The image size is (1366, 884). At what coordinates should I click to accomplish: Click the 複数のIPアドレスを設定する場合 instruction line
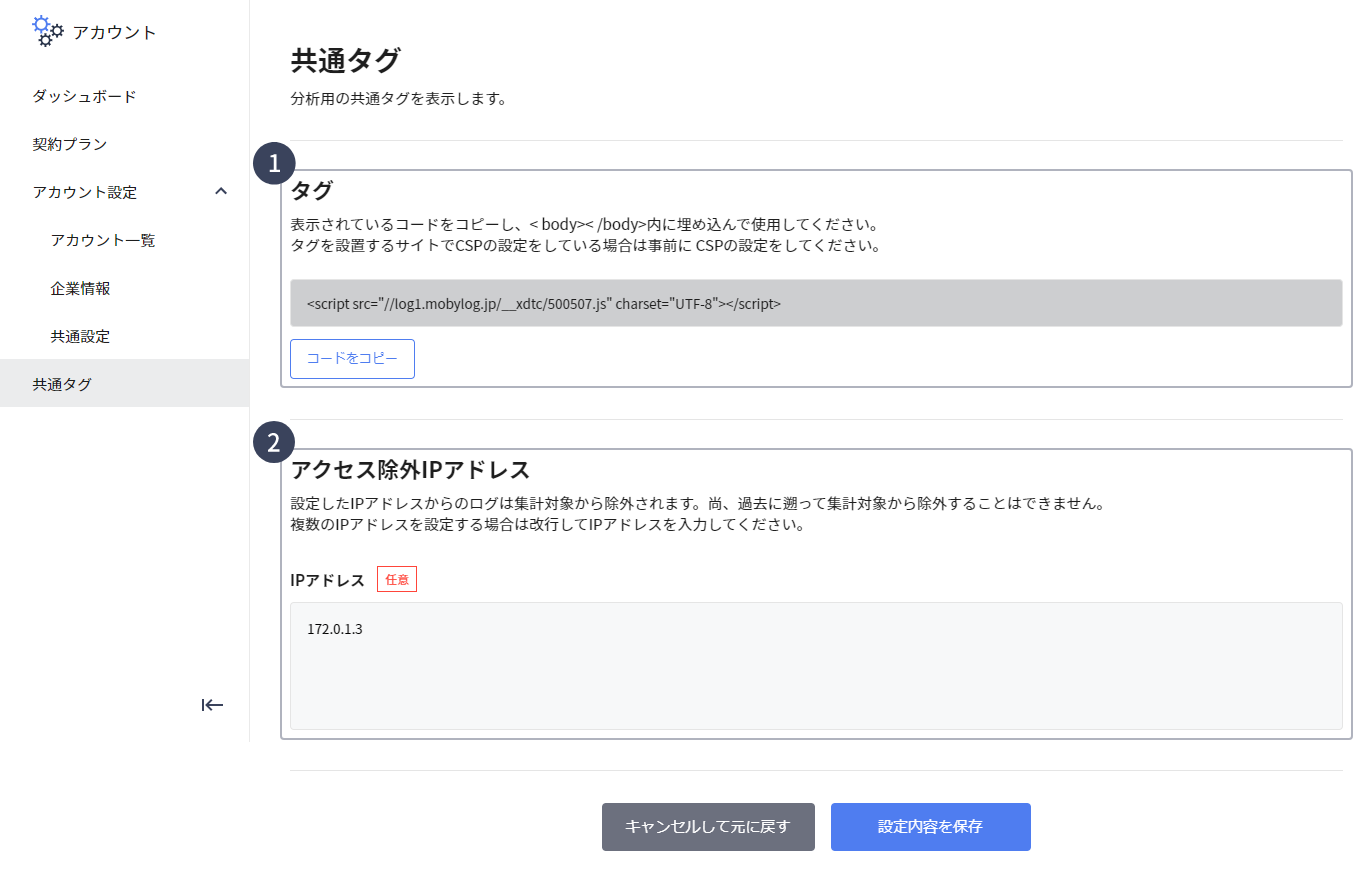(x=547, y=524)
